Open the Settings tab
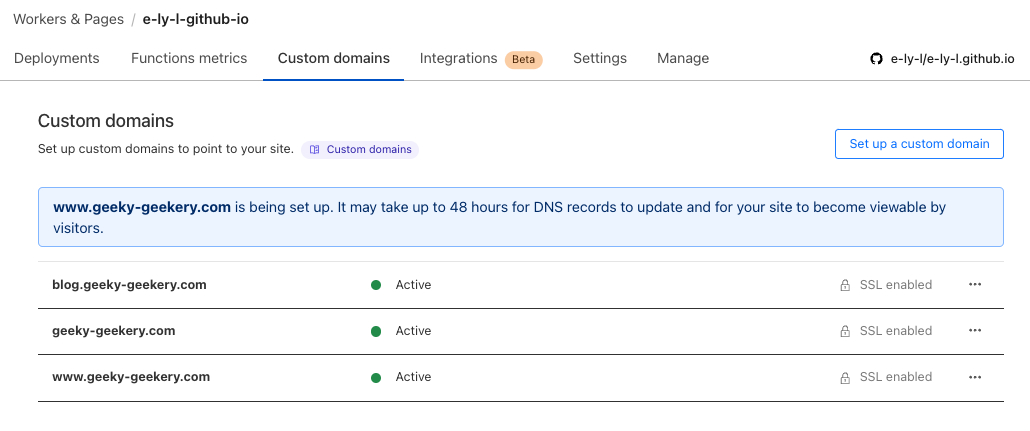 coord(600,58)
